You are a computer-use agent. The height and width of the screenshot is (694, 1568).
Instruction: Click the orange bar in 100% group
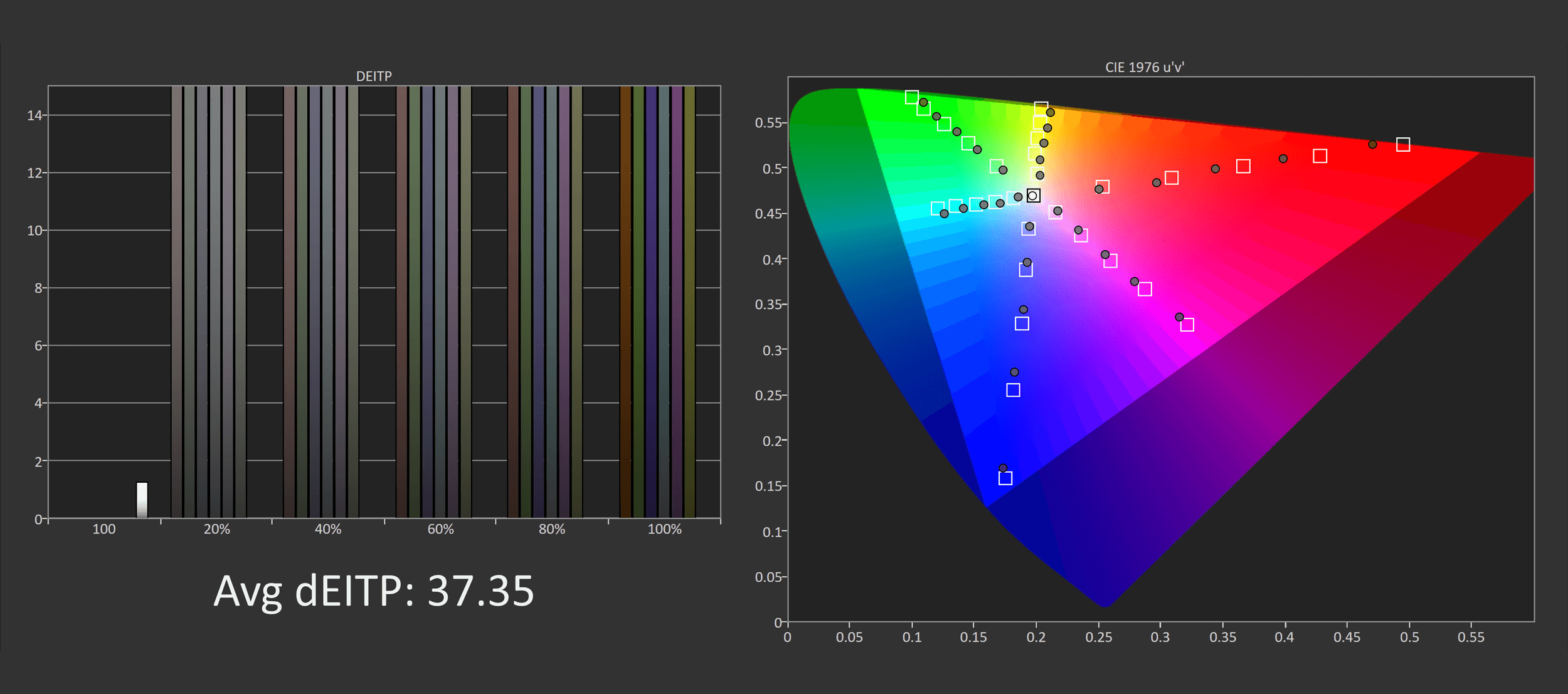click(x=625, y=301)
